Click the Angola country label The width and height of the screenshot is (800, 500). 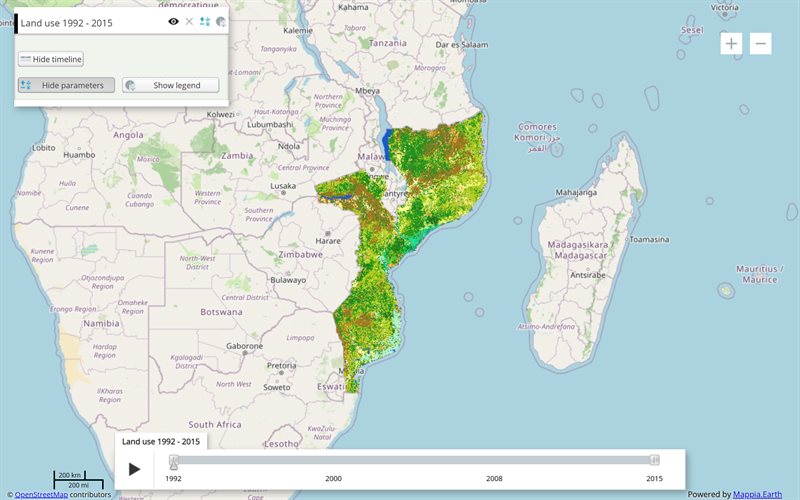pos(128,135)
